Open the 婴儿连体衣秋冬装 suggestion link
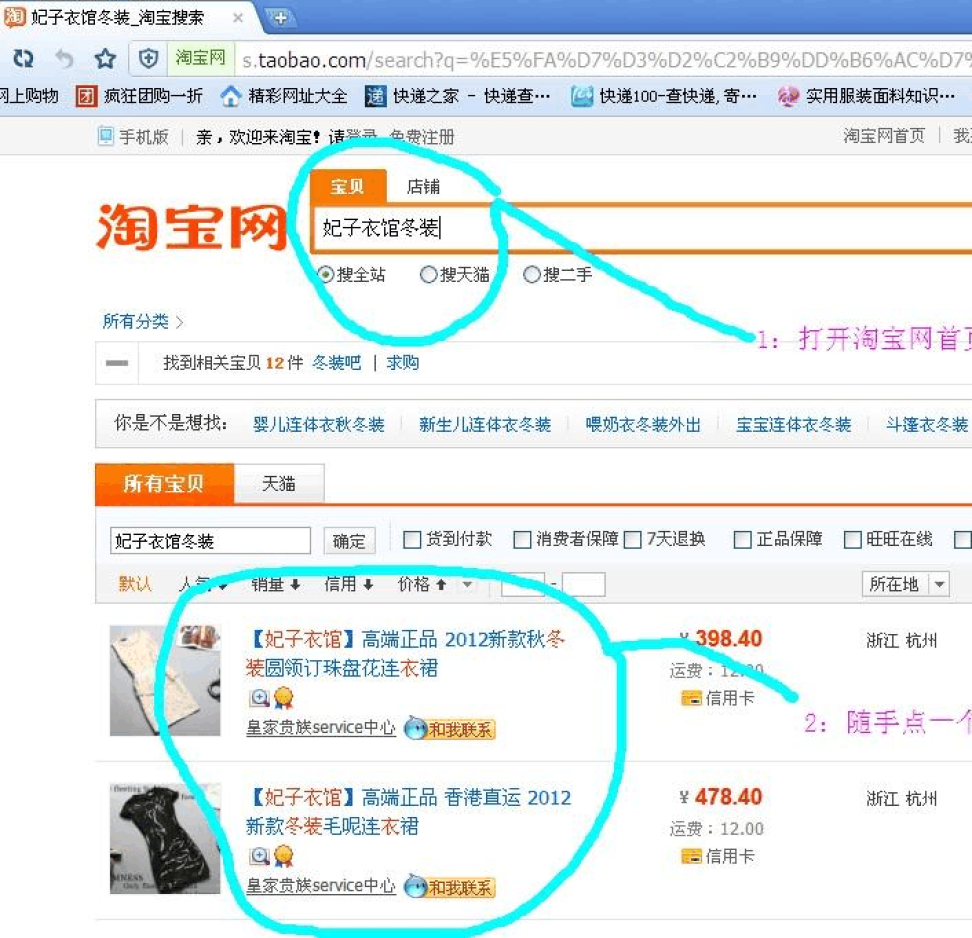 319,424
